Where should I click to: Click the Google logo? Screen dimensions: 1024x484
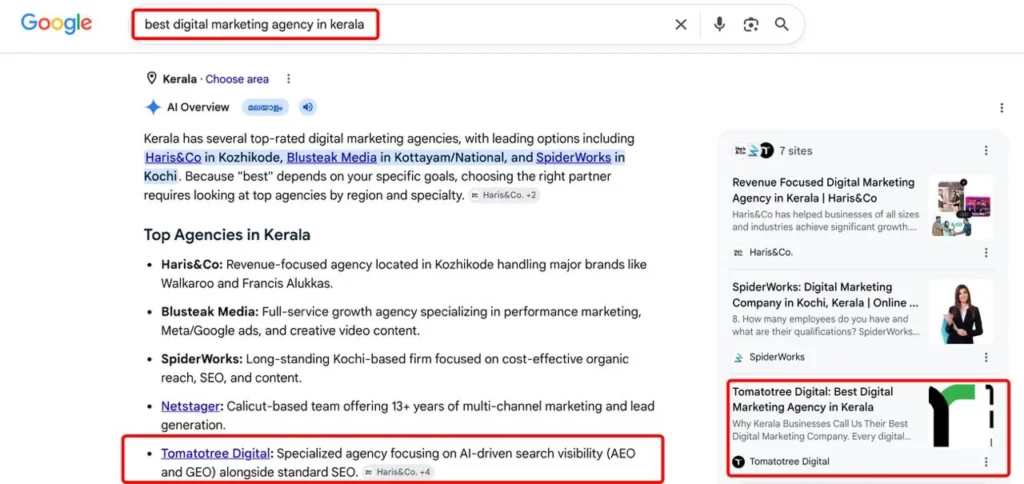pyautogui.click(x=56, y=24)
